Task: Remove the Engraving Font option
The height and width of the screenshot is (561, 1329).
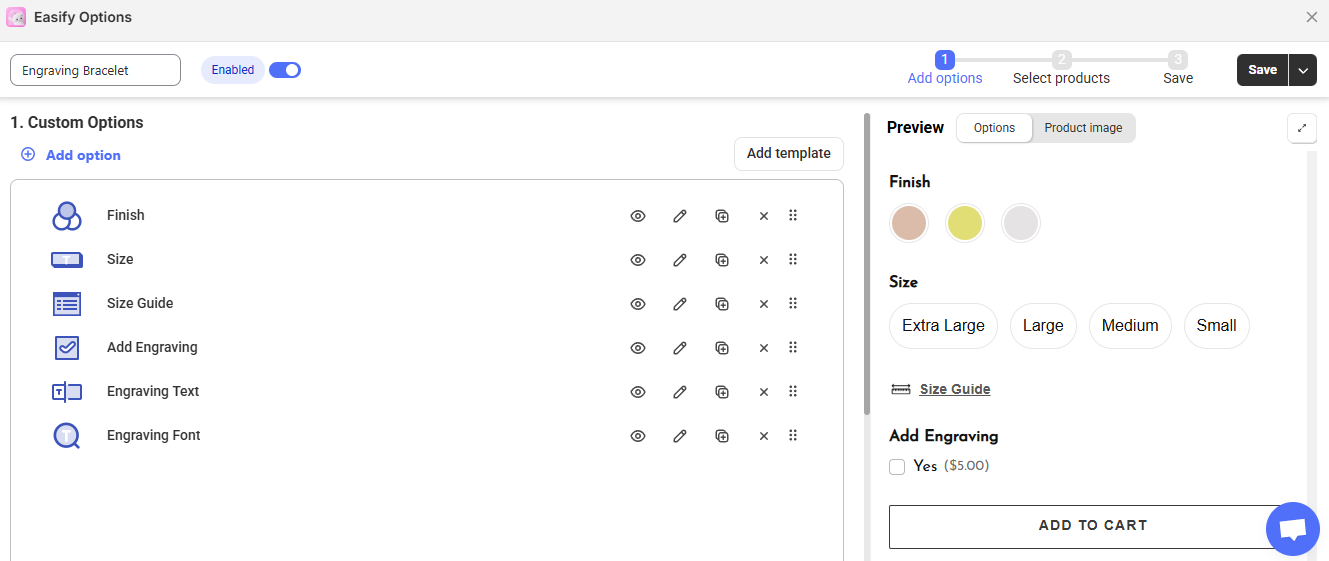Action: pos(764,436)
